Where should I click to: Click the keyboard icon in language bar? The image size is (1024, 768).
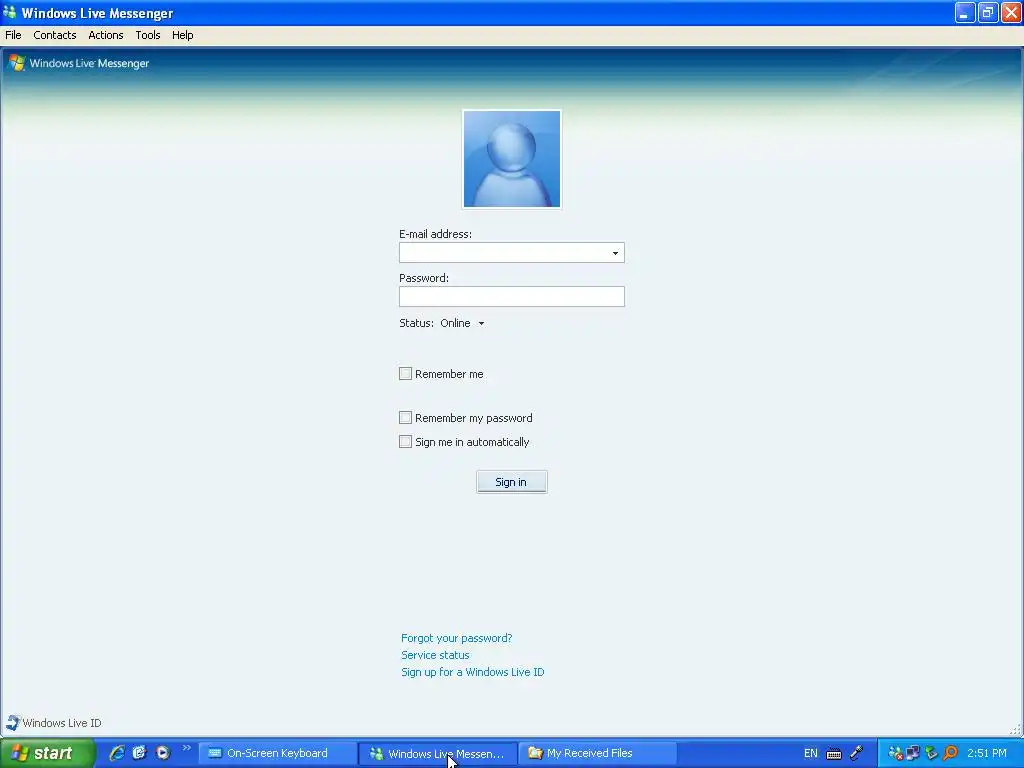[834, 754]
